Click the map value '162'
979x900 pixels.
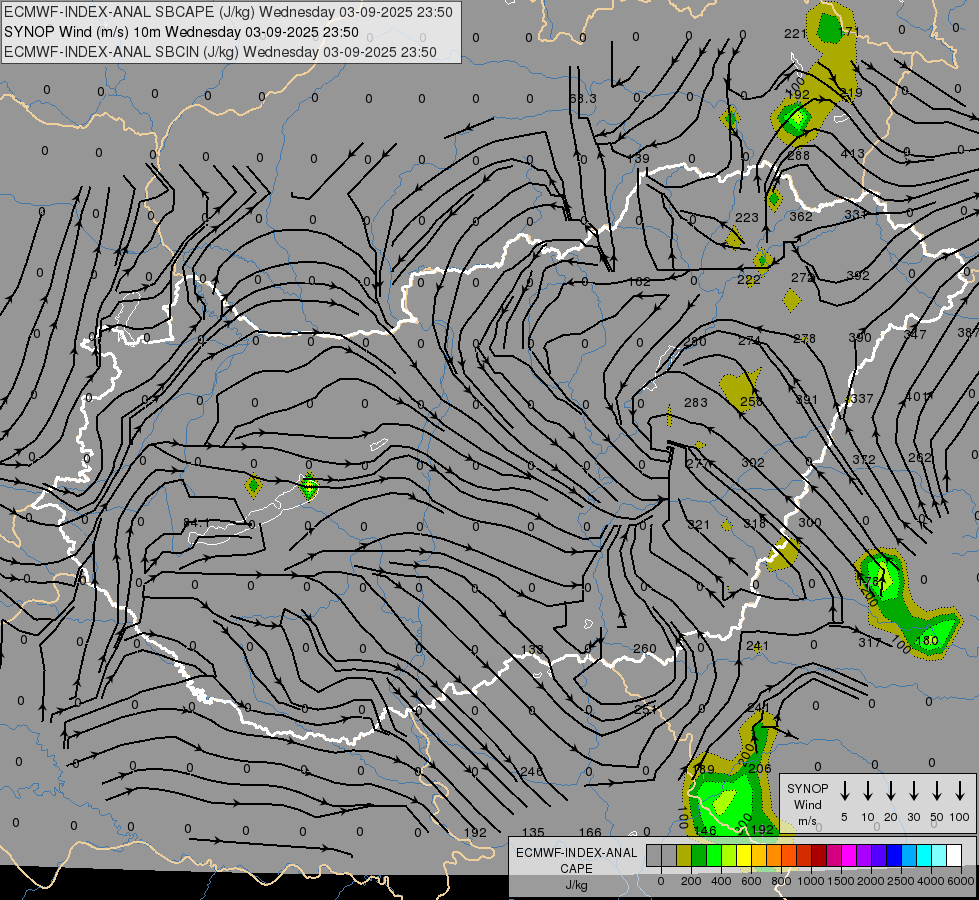click(x=639, y=281)
